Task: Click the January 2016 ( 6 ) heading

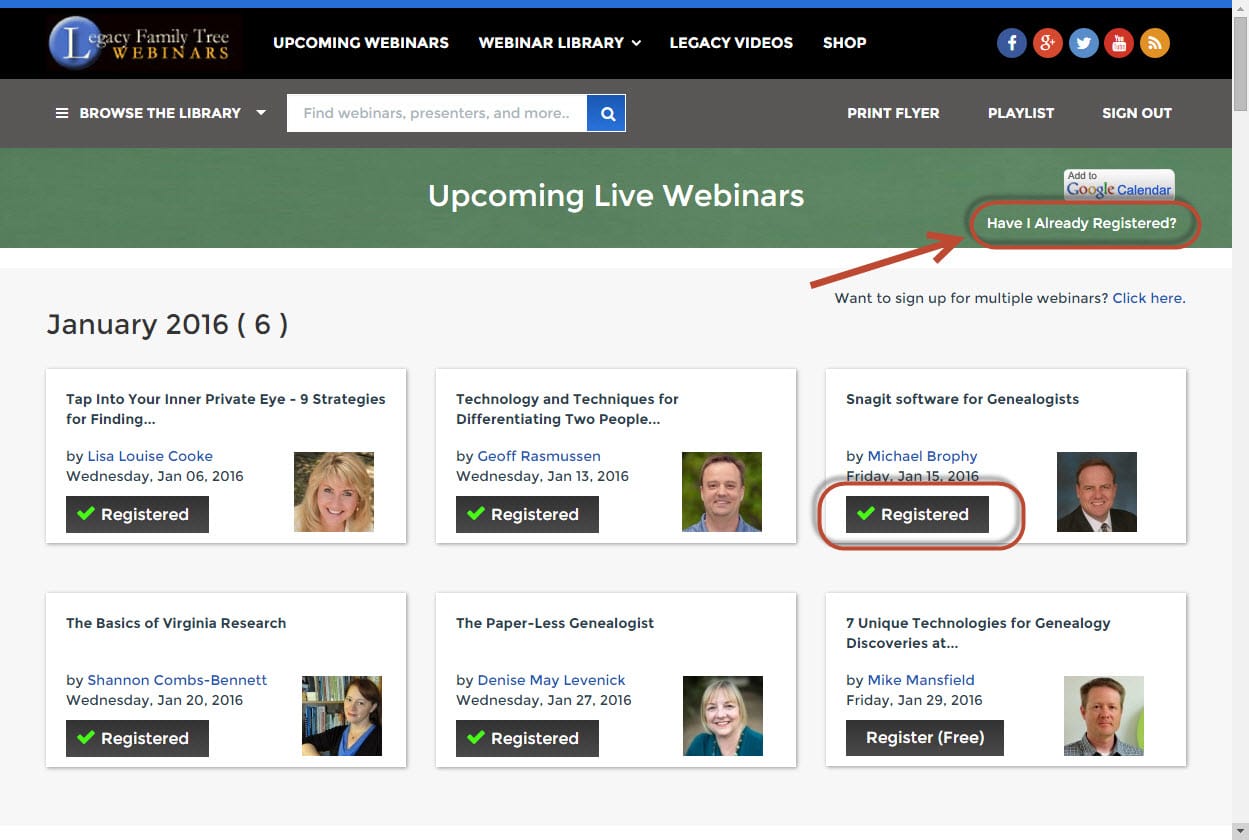Action: click(x=167, y=324)
